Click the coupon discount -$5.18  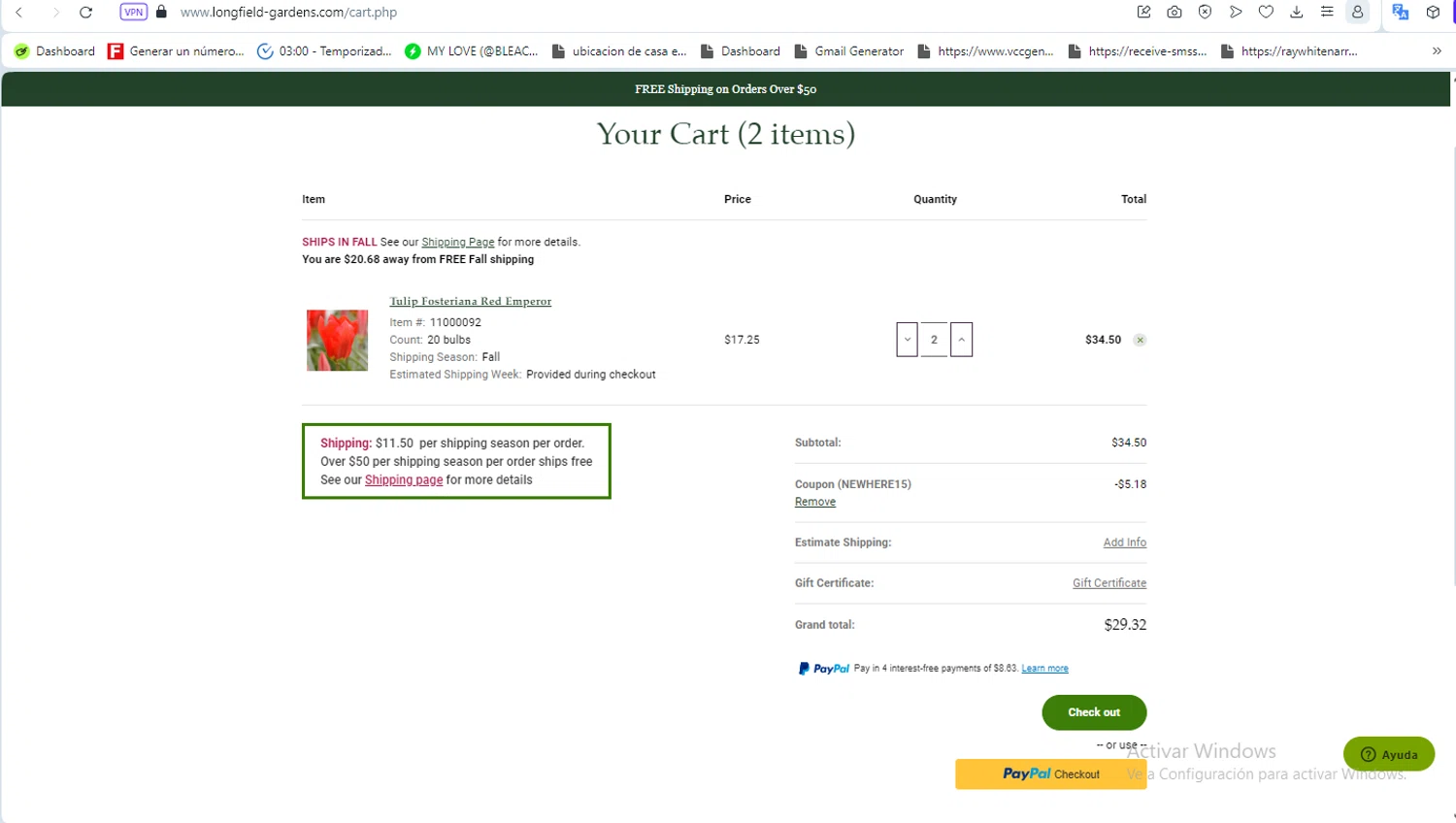click(x=1131, y=484)
